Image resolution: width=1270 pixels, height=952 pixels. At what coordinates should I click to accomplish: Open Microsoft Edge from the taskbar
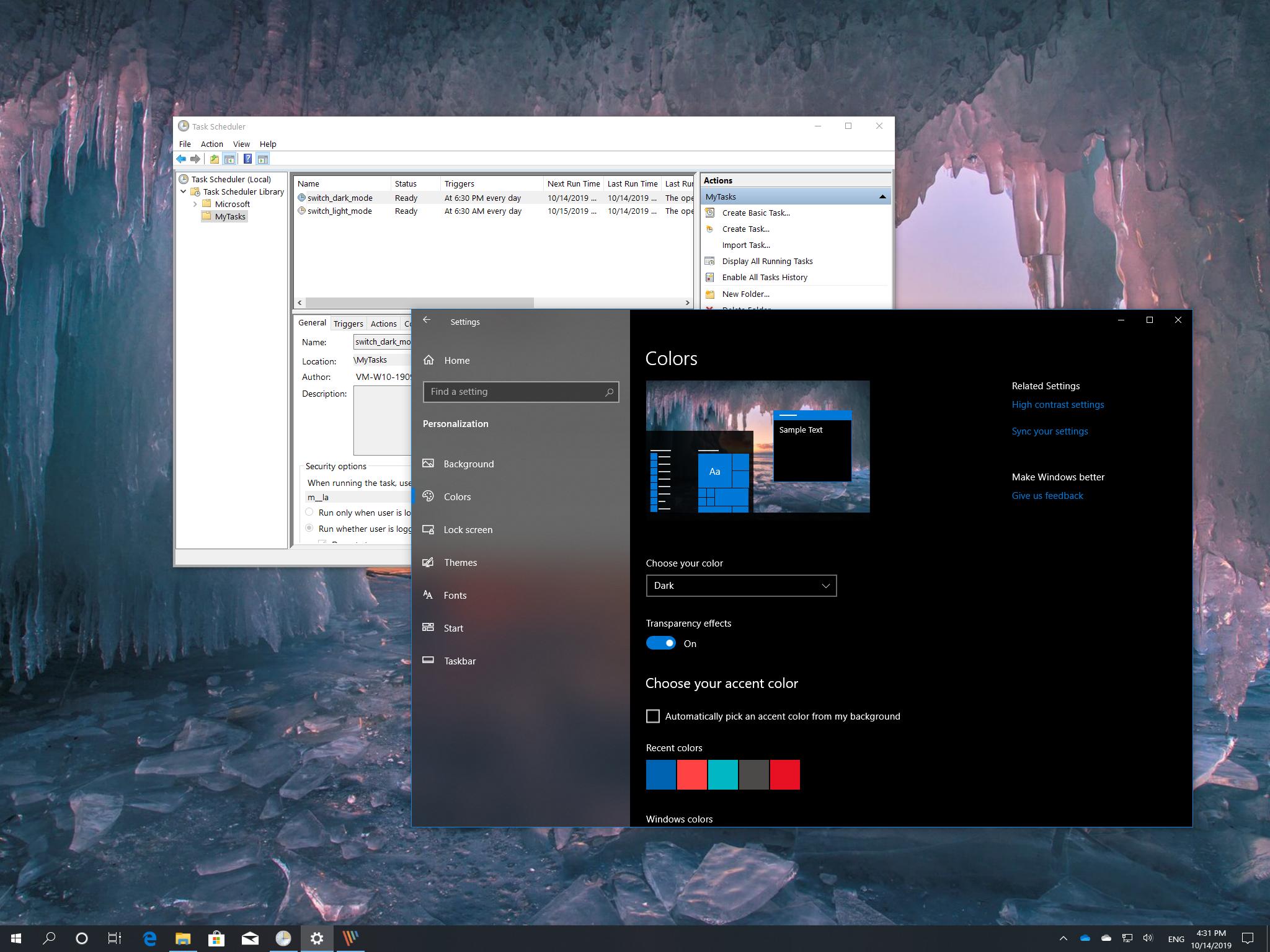[149, 938]
